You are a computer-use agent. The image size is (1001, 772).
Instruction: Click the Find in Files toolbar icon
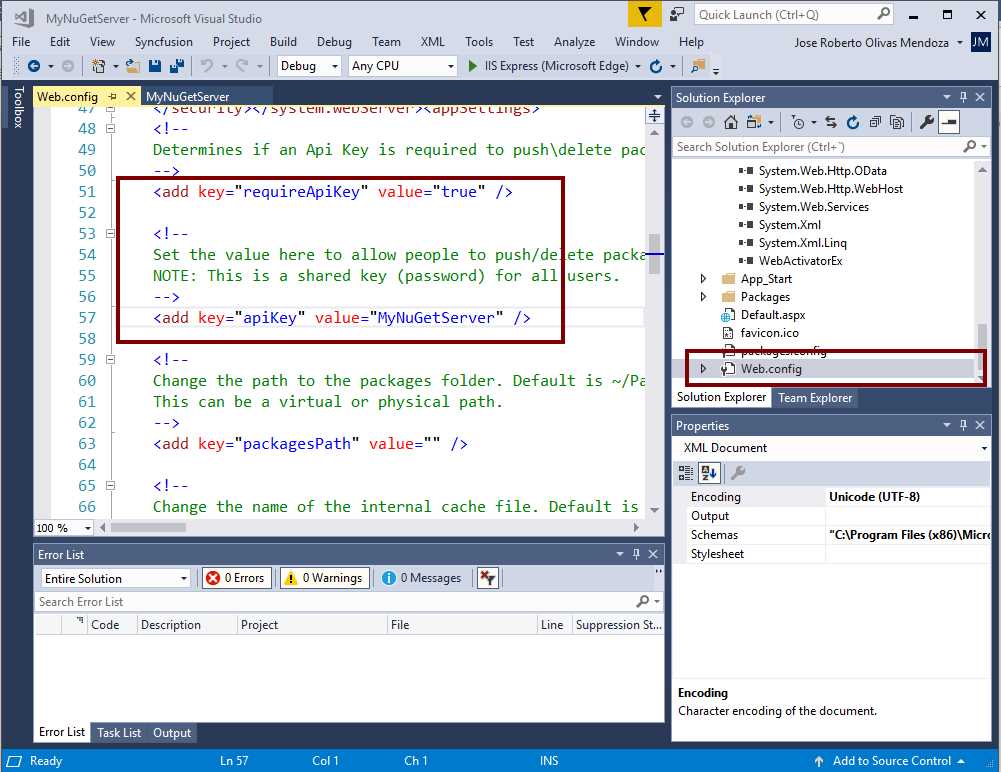tap(698, 66)
